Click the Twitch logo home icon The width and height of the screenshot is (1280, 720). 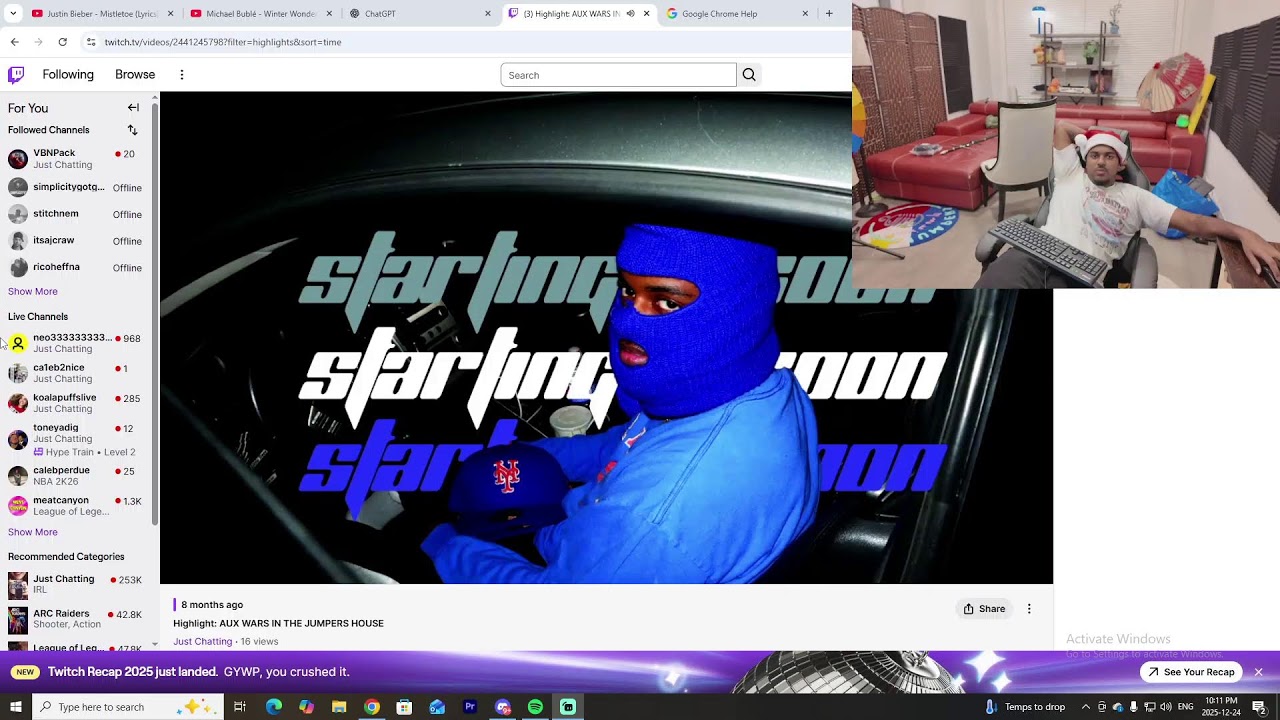tap(16, 75)
